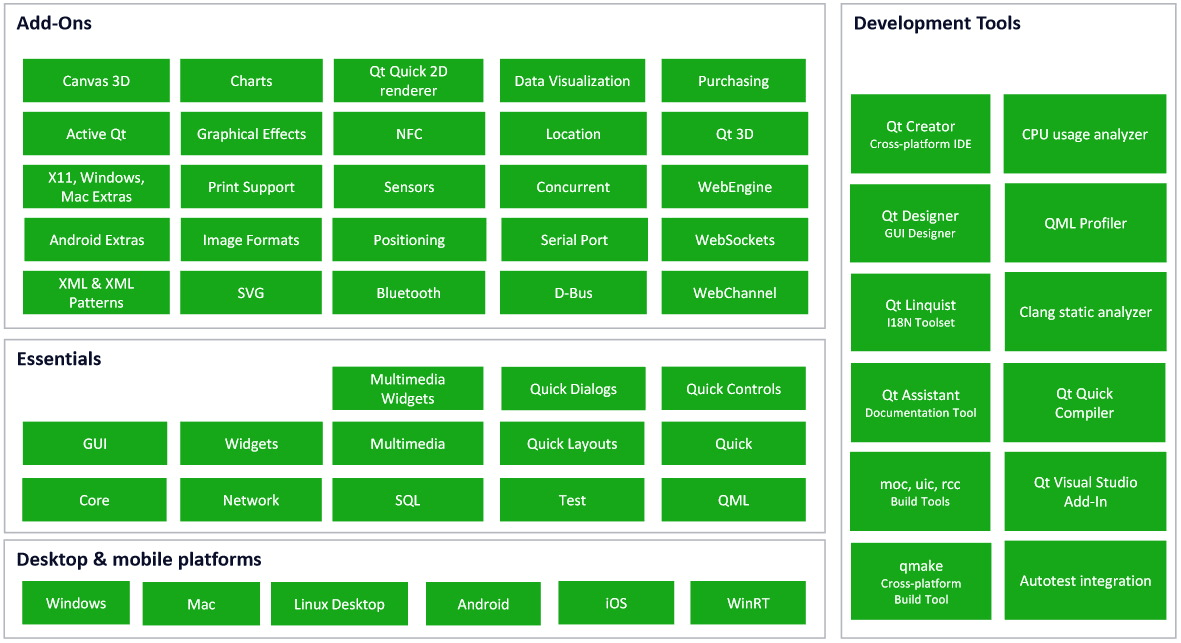Click the GUI essentials box
Viewport: 1181px width, 643px height.
point(95,443)
